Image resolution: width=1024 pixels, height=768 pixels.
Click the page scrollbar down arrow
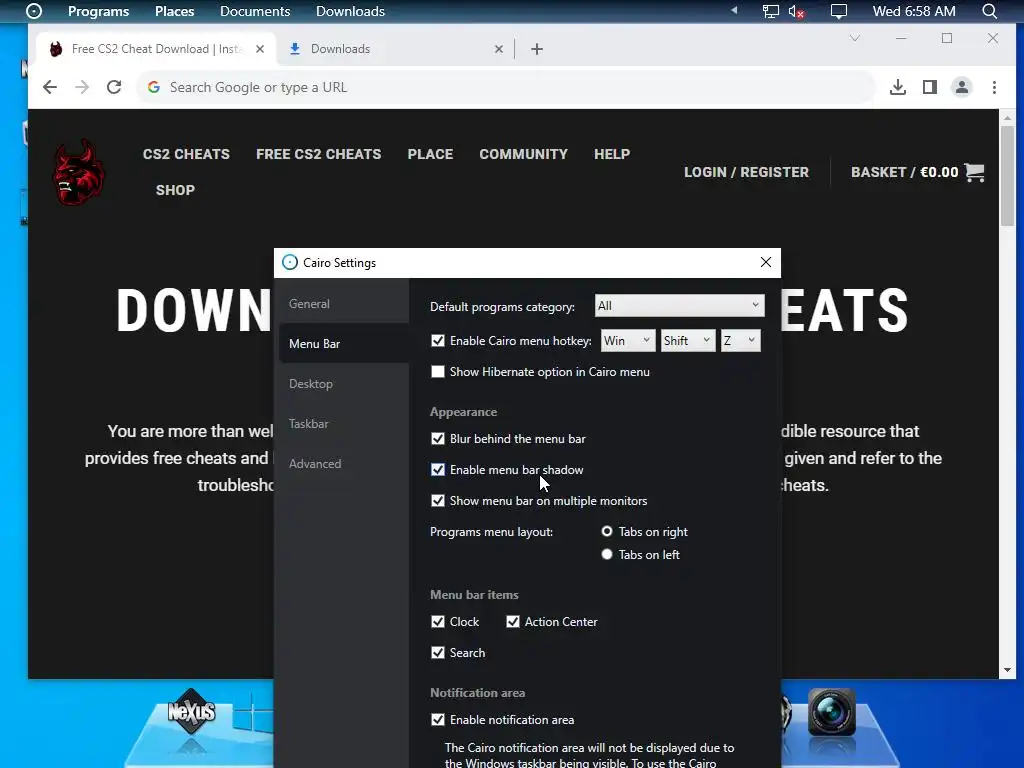point(1007,671)
